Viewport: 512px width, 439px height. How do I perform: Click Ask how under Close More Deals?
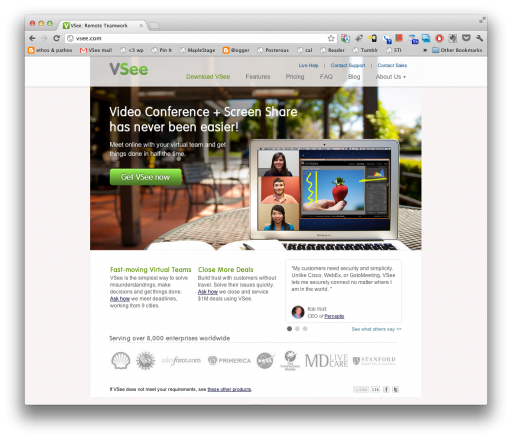208,292
